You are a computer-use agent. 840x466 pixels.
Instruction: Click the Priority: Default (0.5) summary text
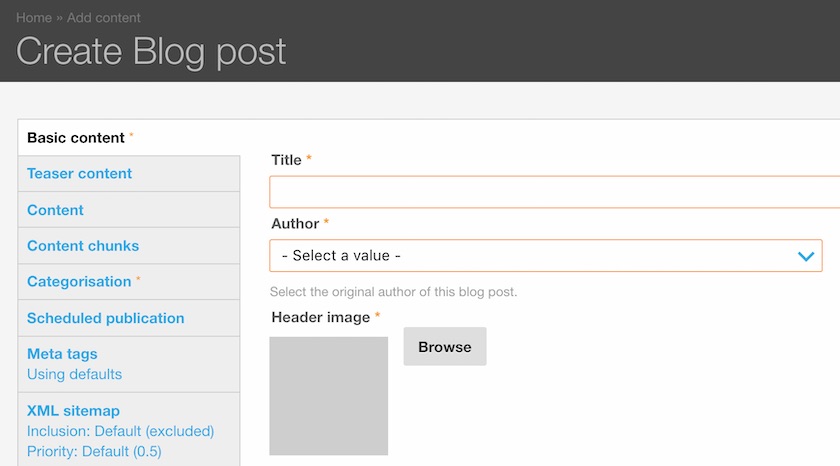click(x=94, y=452)
